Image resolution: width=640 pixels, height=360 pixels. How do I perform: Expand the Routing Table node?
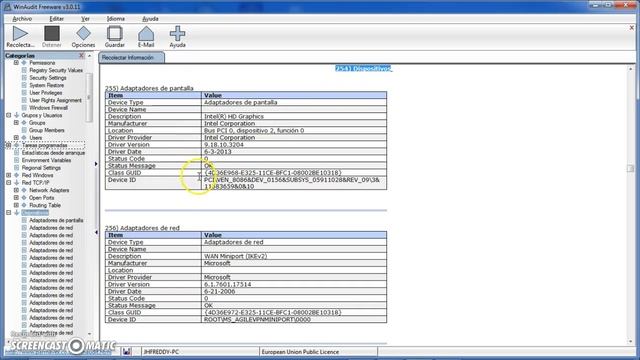point(16,205)
